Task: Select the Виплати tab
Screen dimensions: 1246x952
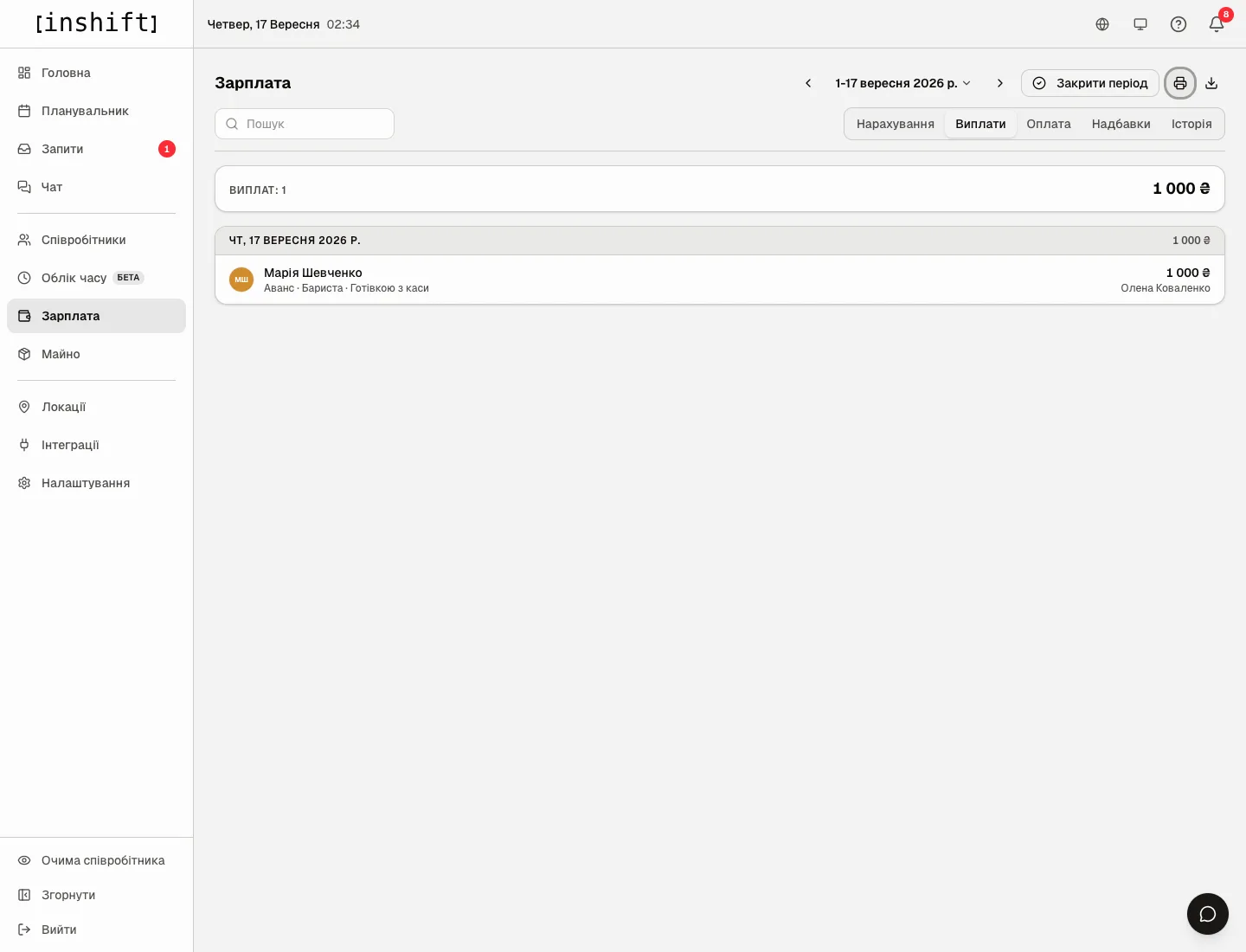Action: click(980, 124)
